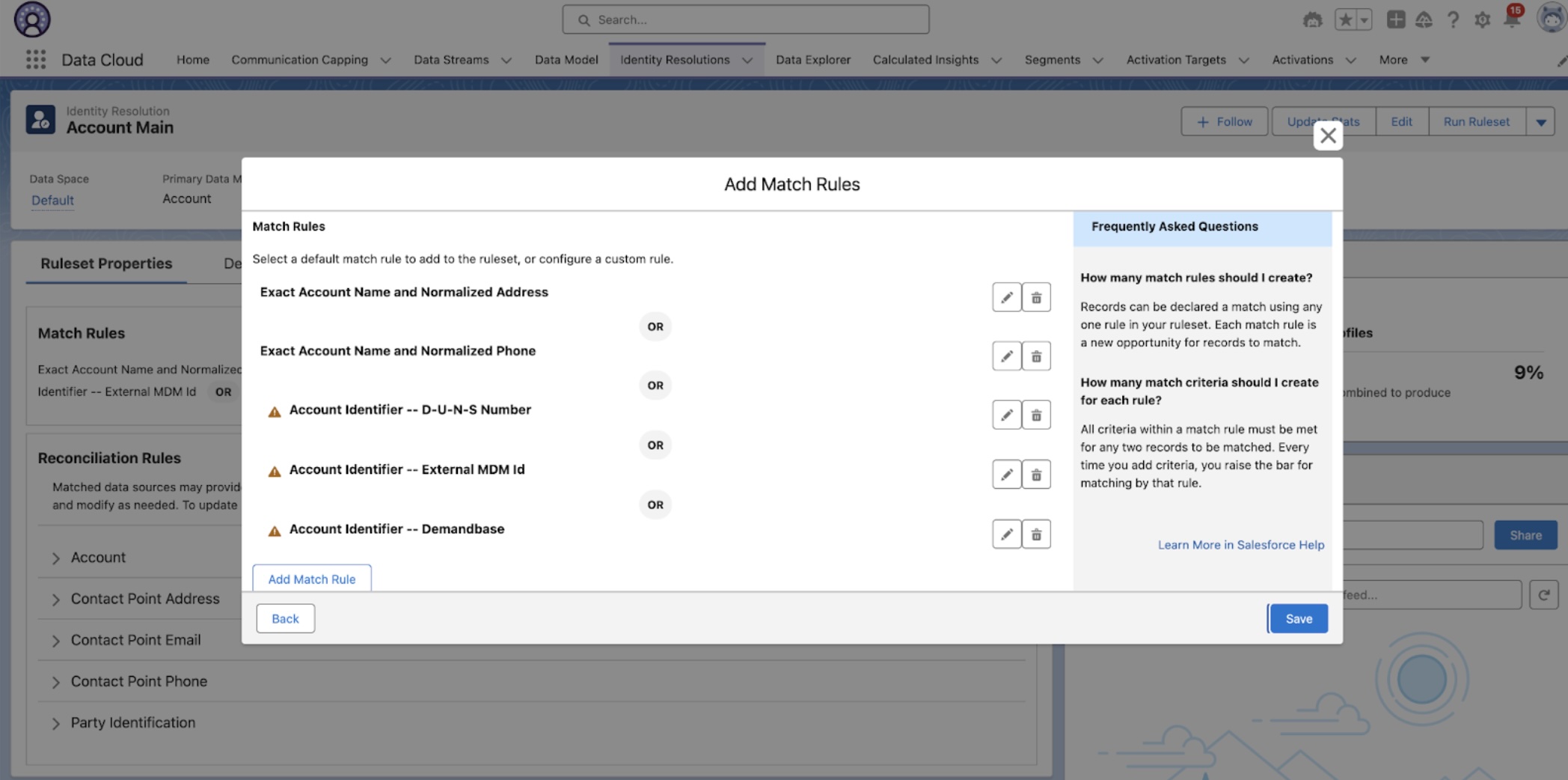This screenshot has height=780, width=1568.
Task: Open the Help question mark menu
Action: pyautogui.click(x=1453, y=20)
